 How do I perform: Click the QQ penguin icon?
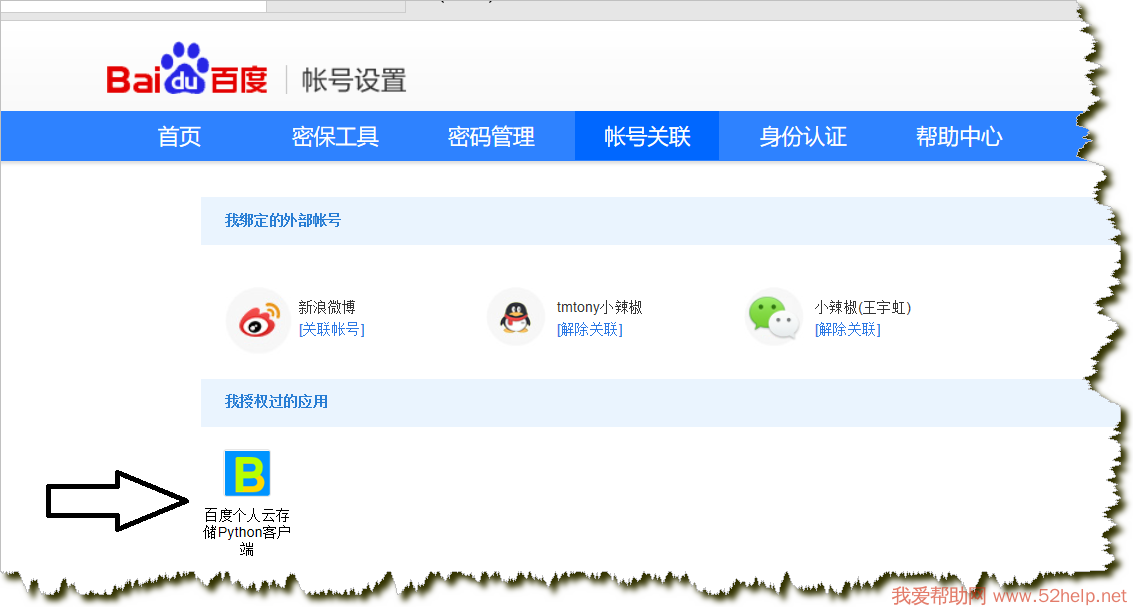point(516,318)
